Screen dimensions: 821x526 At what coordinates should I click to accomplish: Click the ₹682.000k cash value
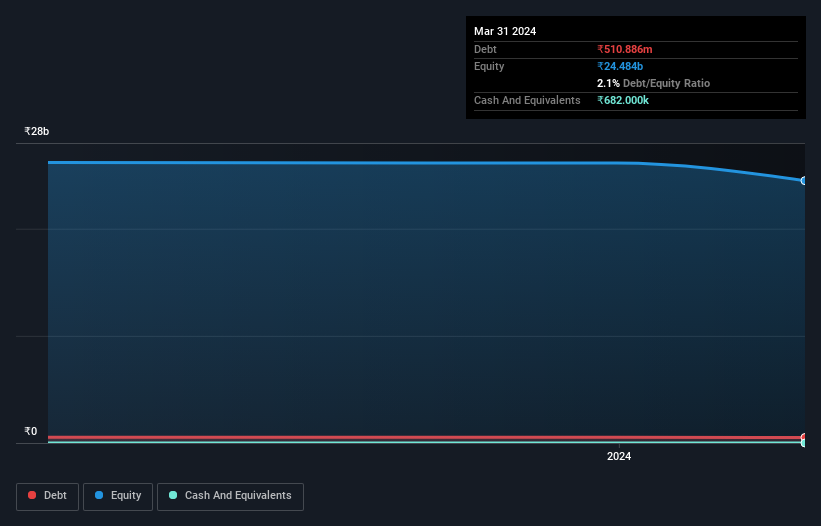[623, 100]
